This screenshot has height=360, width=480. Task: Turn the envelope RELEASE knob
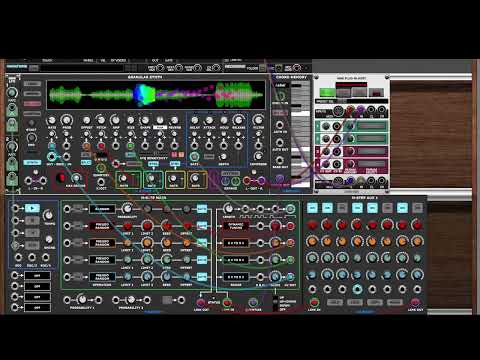(238, 120)
